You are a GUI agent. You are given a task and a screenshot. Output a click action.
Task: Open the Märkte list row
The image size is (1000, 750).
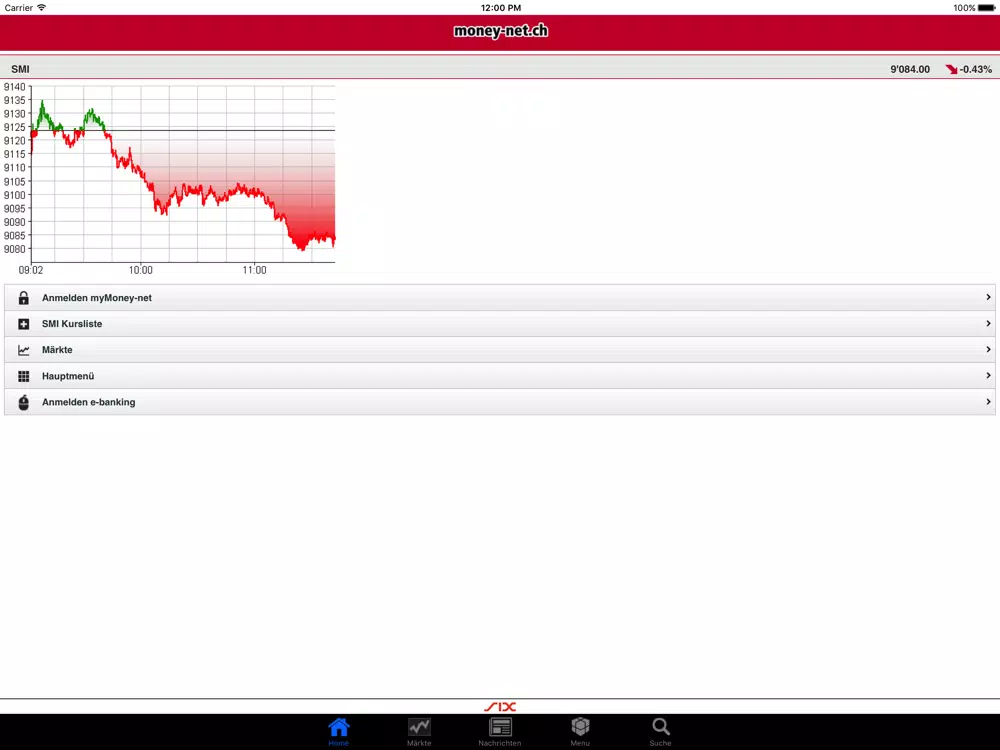click(500, 350)
